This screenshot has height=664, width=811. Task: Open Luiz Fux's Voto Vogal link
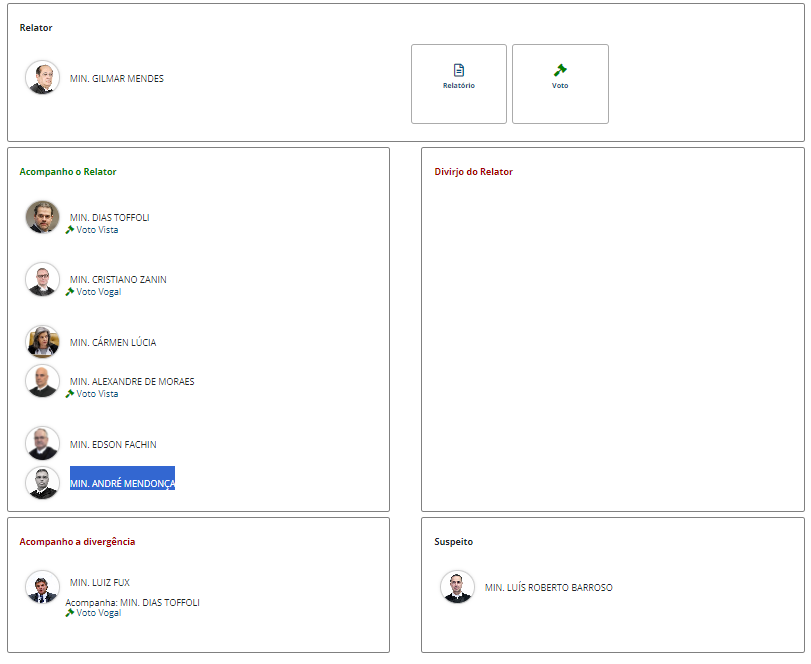click(98, 613)
